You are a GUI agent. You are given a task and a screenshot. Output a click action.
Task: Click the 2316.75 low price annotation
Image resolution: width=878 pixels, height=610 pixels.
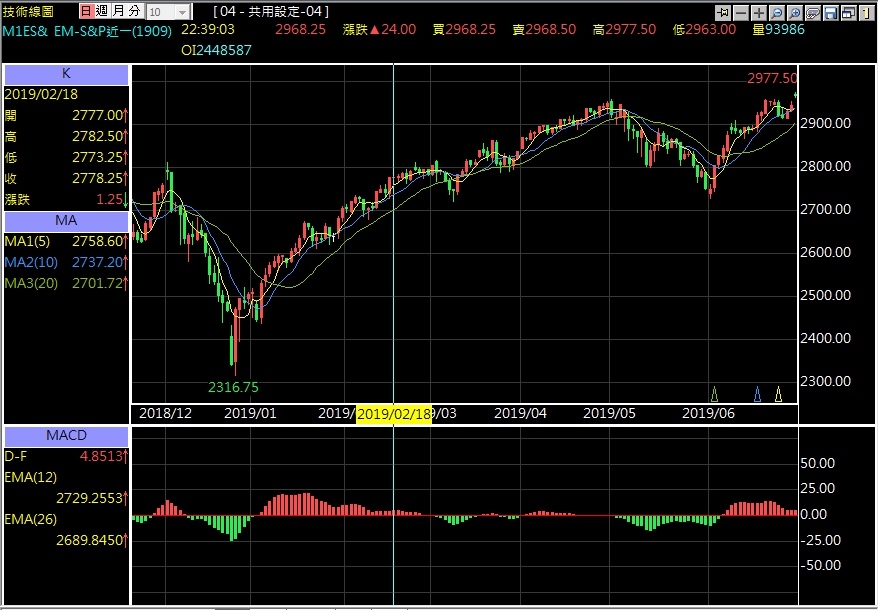(x=233, y=387)
